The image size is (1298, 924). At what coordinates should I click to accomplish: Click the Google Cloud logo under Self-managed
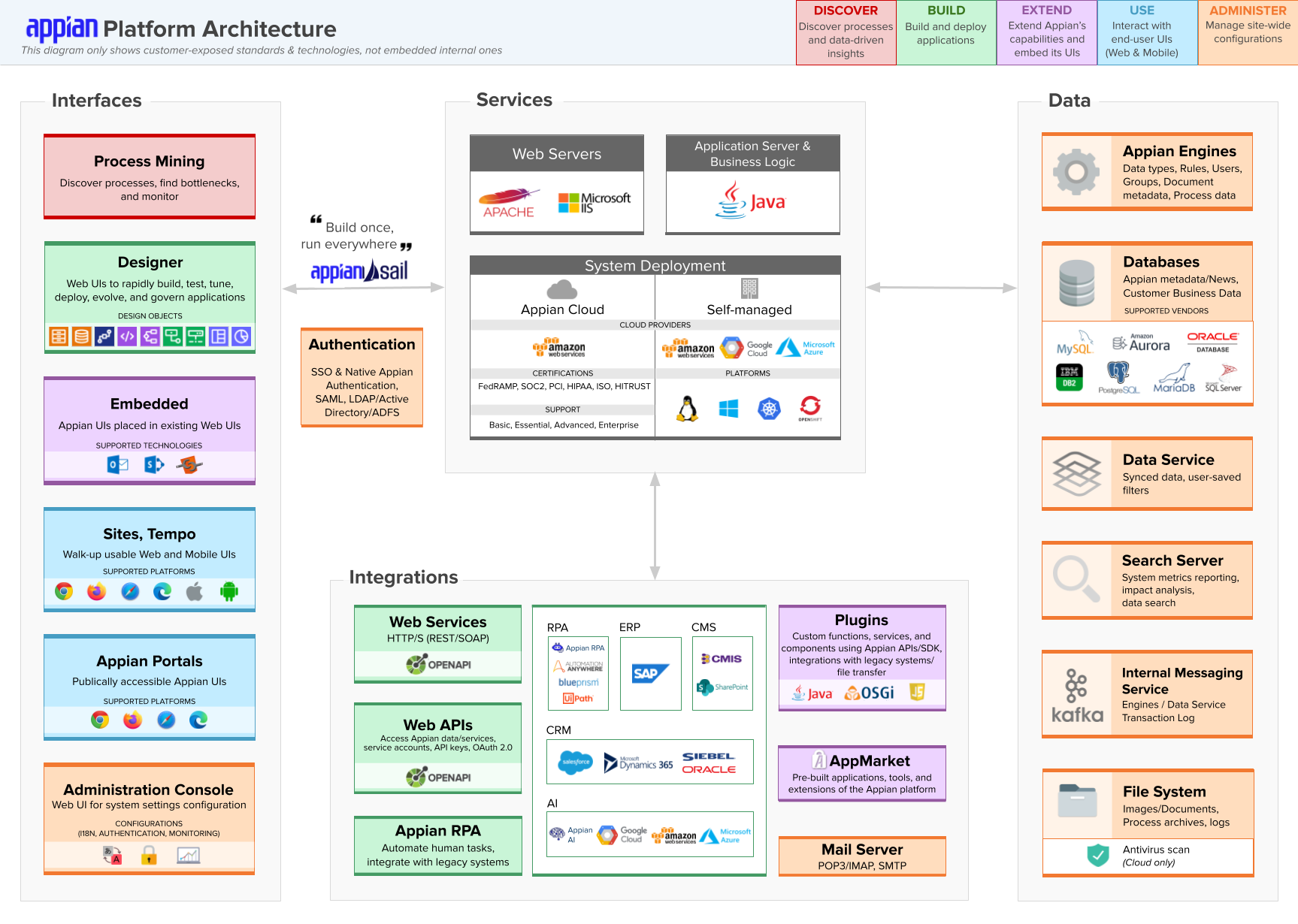[746, 349]
